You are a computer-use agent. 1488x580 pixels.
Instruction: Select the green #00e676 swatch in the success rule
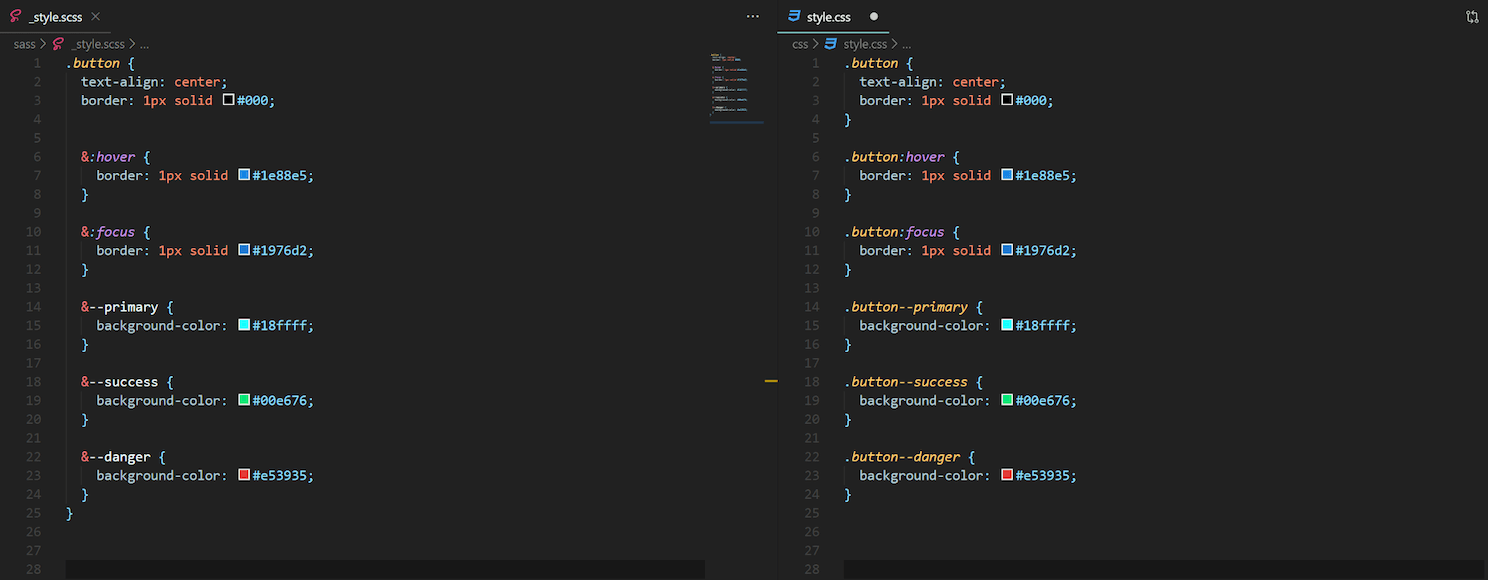click(243, 400)
